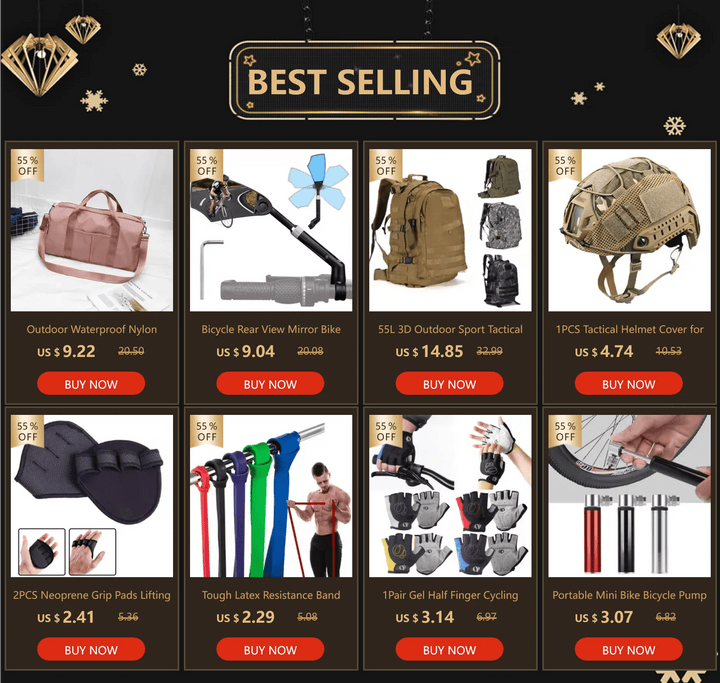
Task: Click BUY NOW under Bicycle Rear View Mirror
Action: [x=270, y=384]
